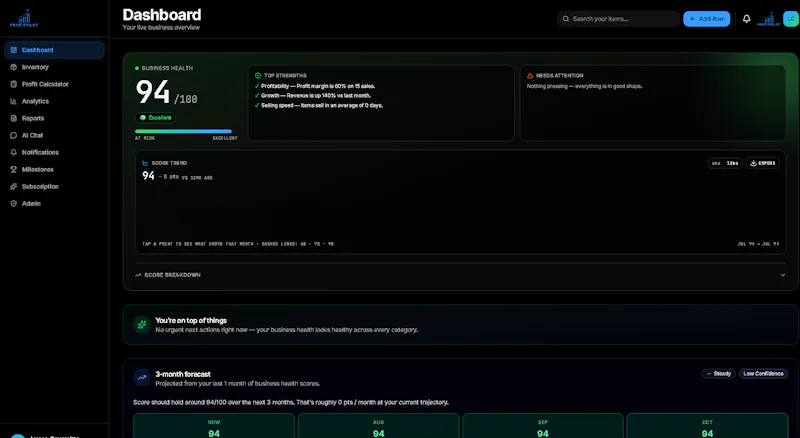Image resolution: width=800 pixels, height=438 pixels.
Task: Open the Subscription sidebar page
Action: point(54,186)
